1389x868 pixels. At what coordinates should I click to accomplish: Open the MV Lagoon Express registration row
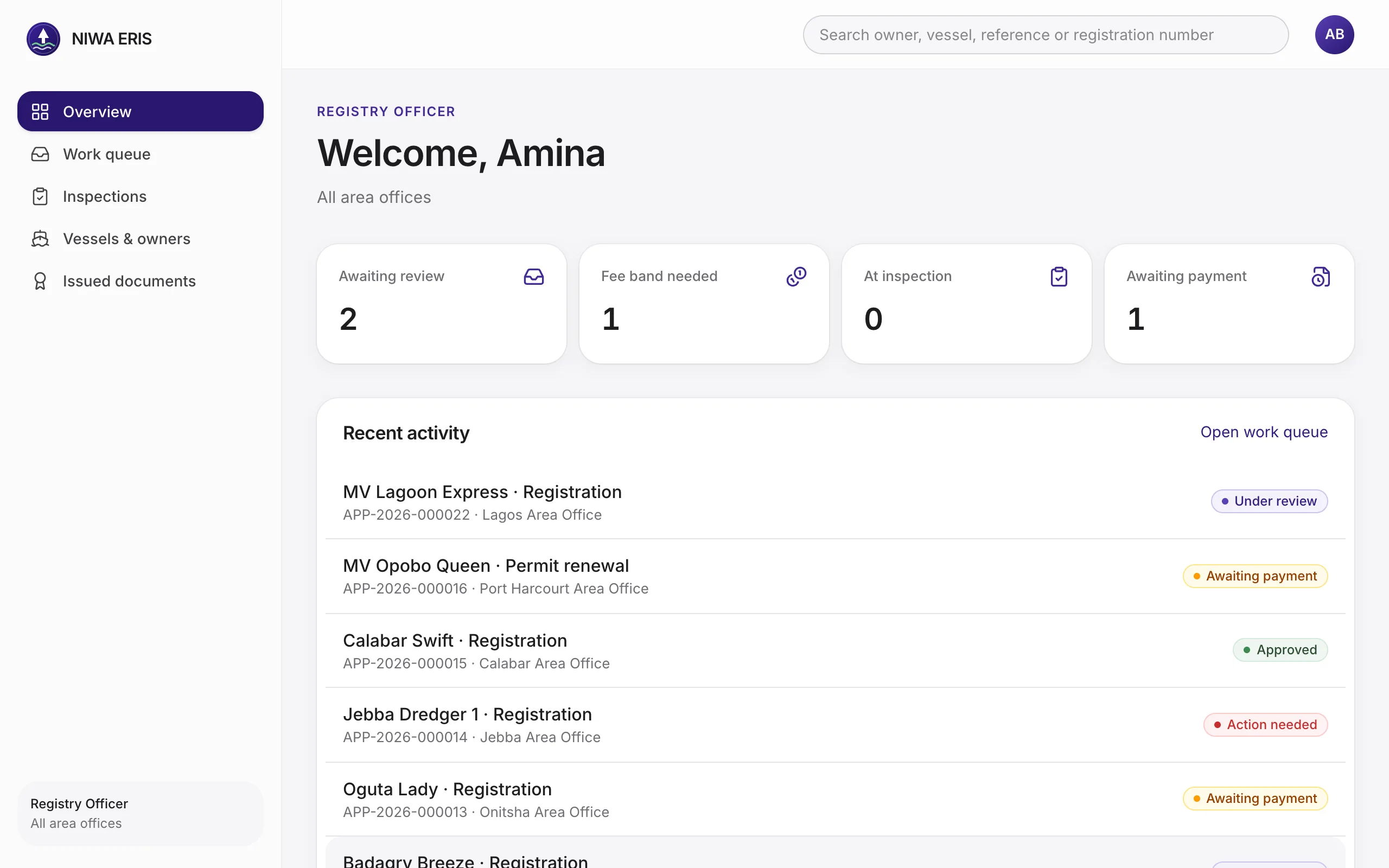point(835,502)
